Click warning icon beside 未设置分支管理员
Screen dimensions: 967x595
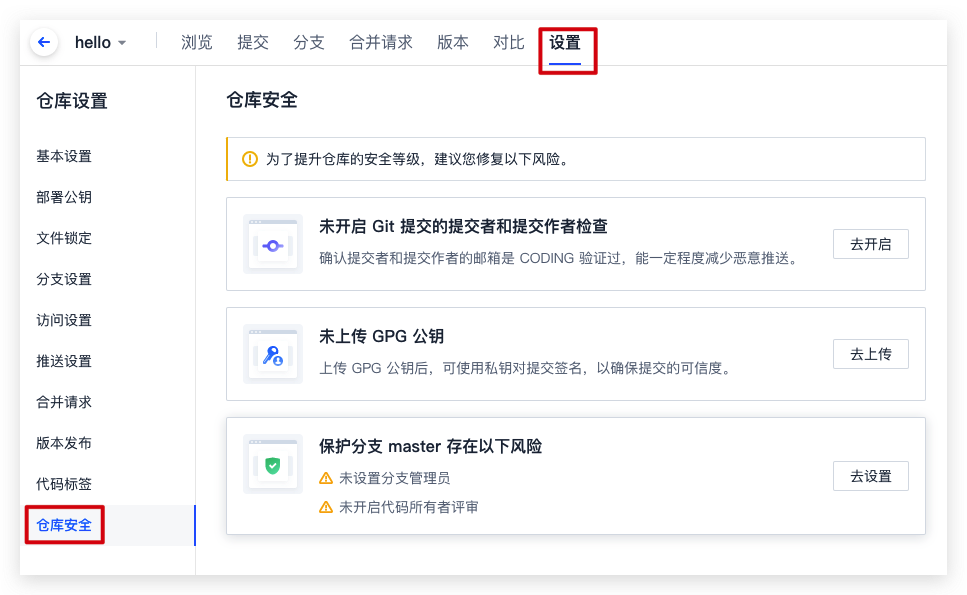coord(326,478)
